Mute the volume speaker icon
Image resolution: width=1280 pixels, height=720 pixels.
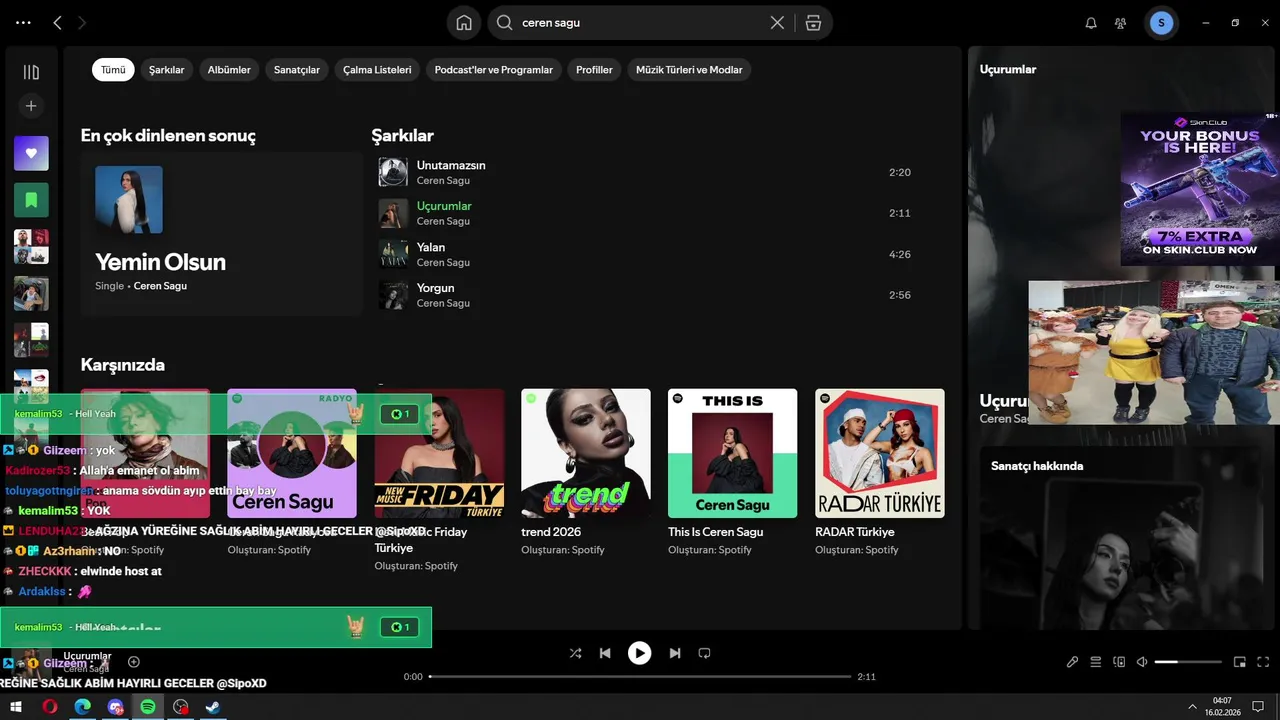pyautogui.click(x=1142, y=662)
